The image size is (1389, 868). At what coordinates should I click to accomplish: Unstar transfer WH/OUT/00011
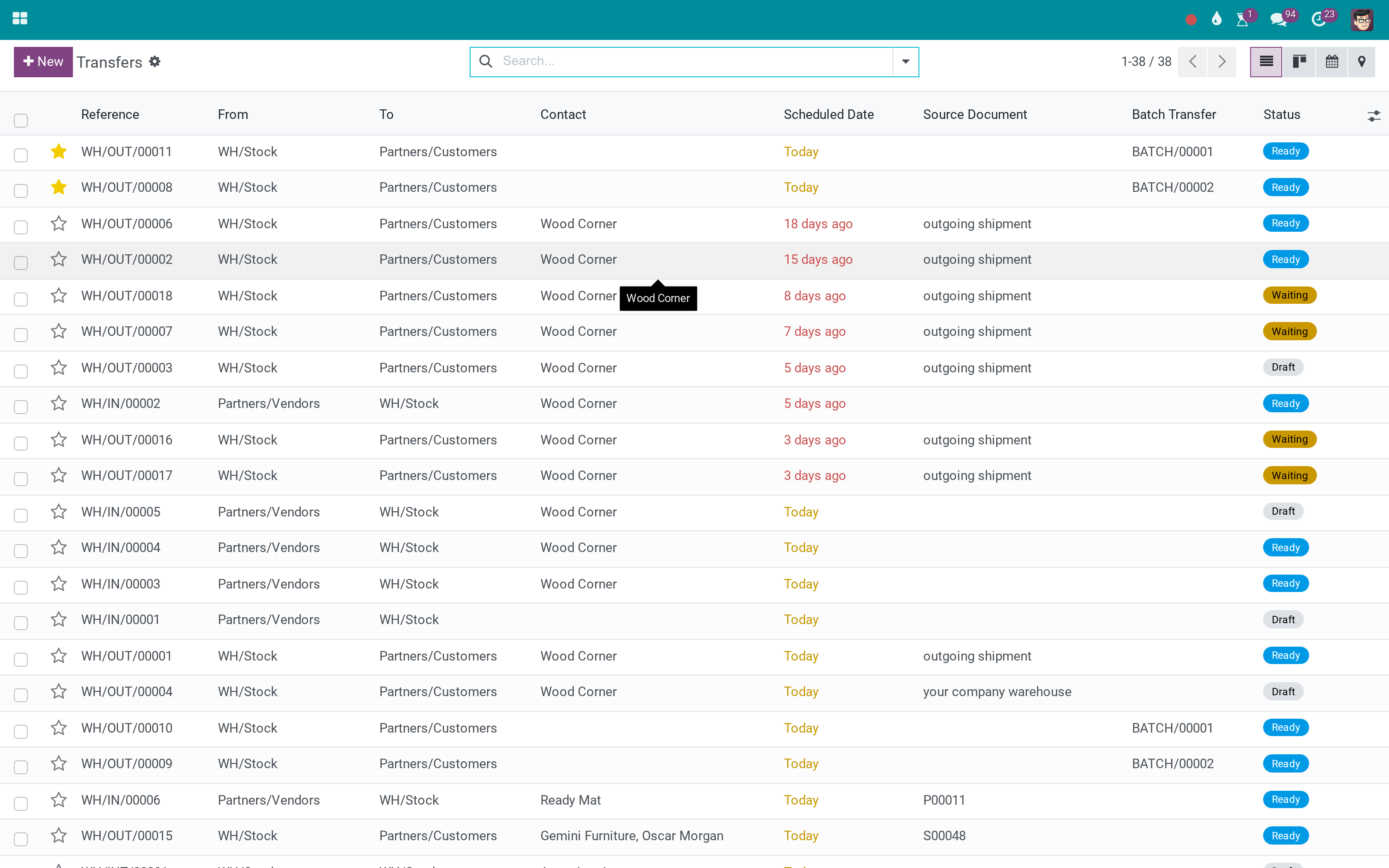click(59, 151)
